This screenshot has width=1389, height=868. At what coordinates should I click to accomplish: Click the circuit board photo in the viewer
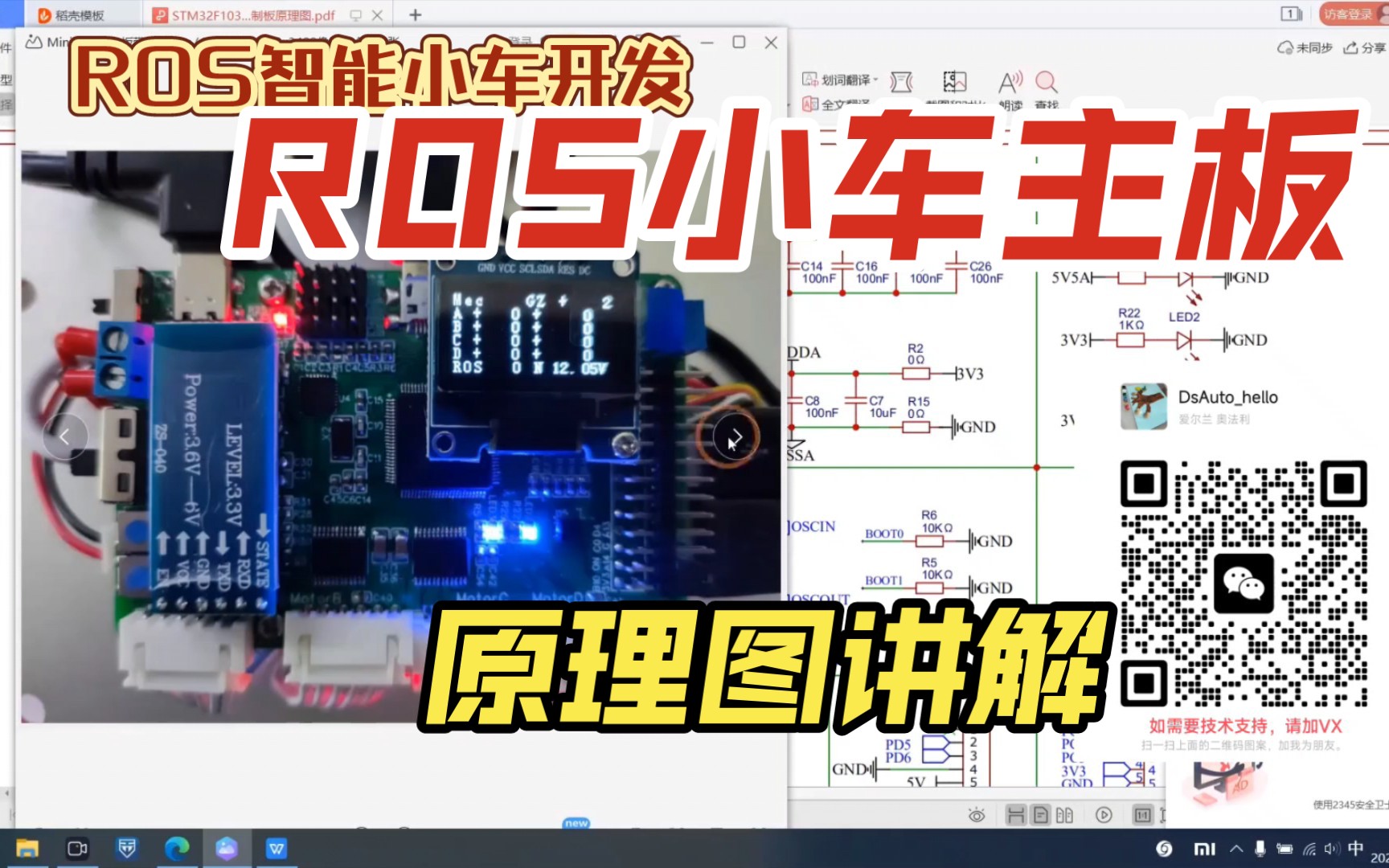pos(400,436)
